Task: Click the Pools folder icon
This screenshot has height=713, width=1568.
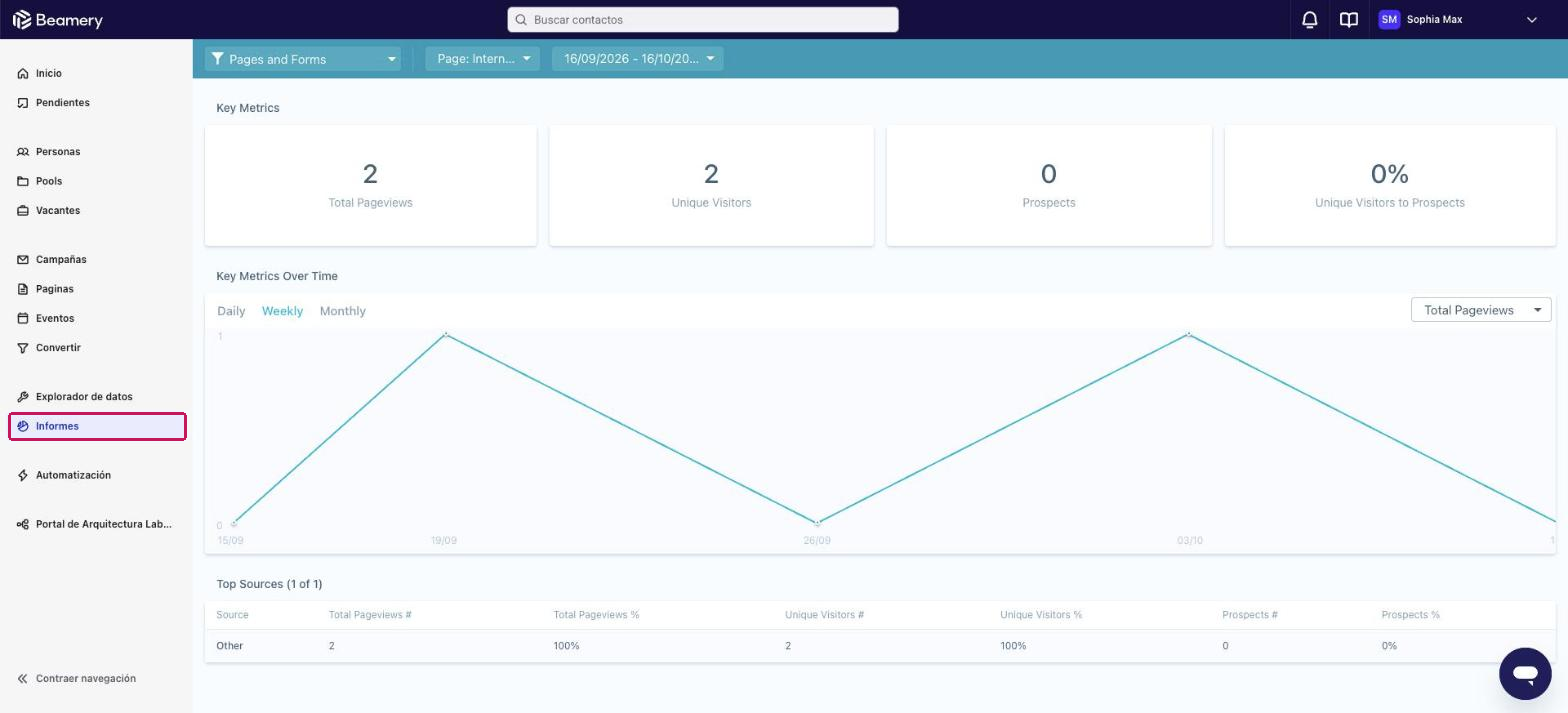Action: pyautogui.click(x=23, y=182)
